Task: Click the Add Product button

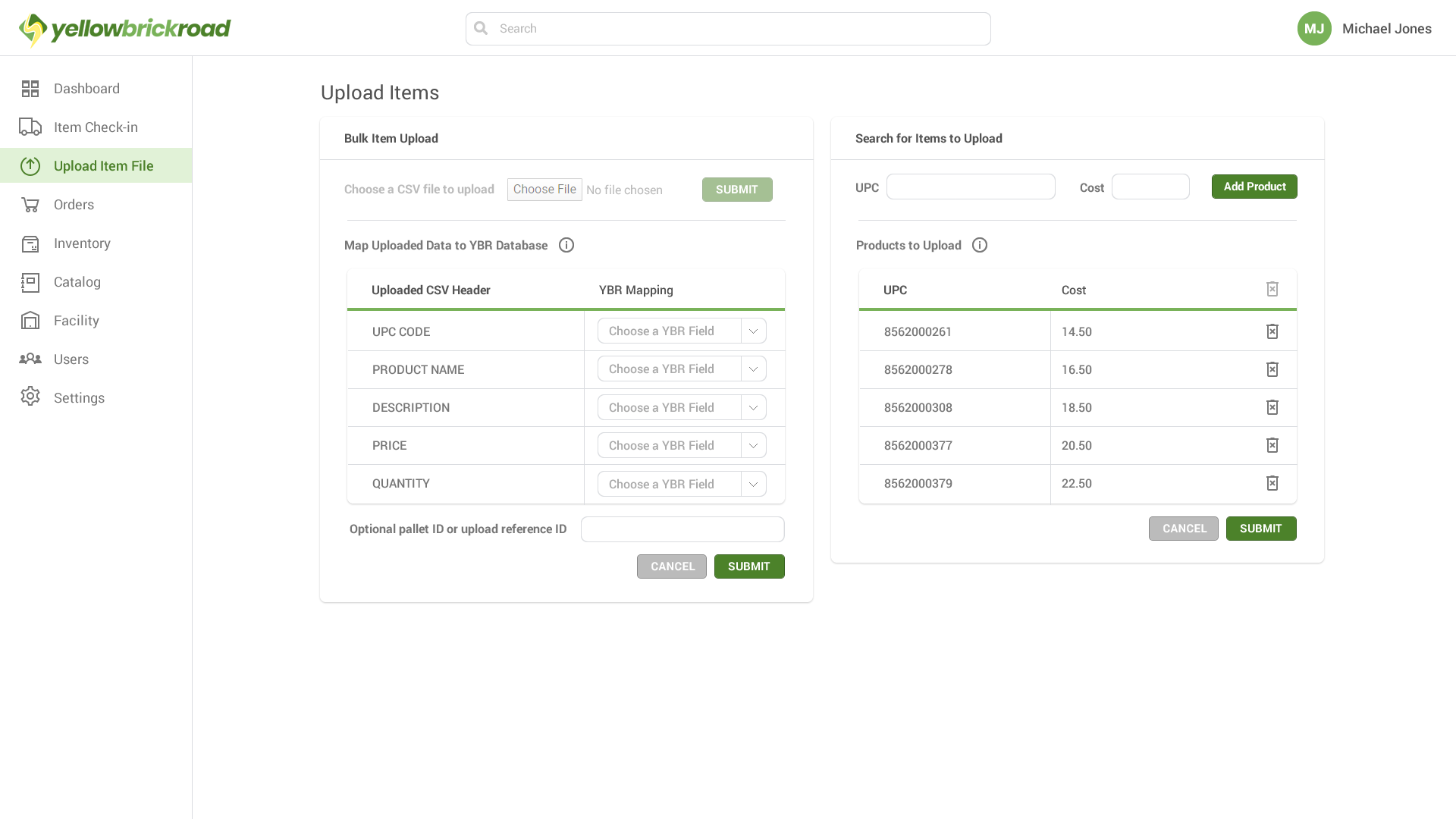Action: (x=1254, y=187)
